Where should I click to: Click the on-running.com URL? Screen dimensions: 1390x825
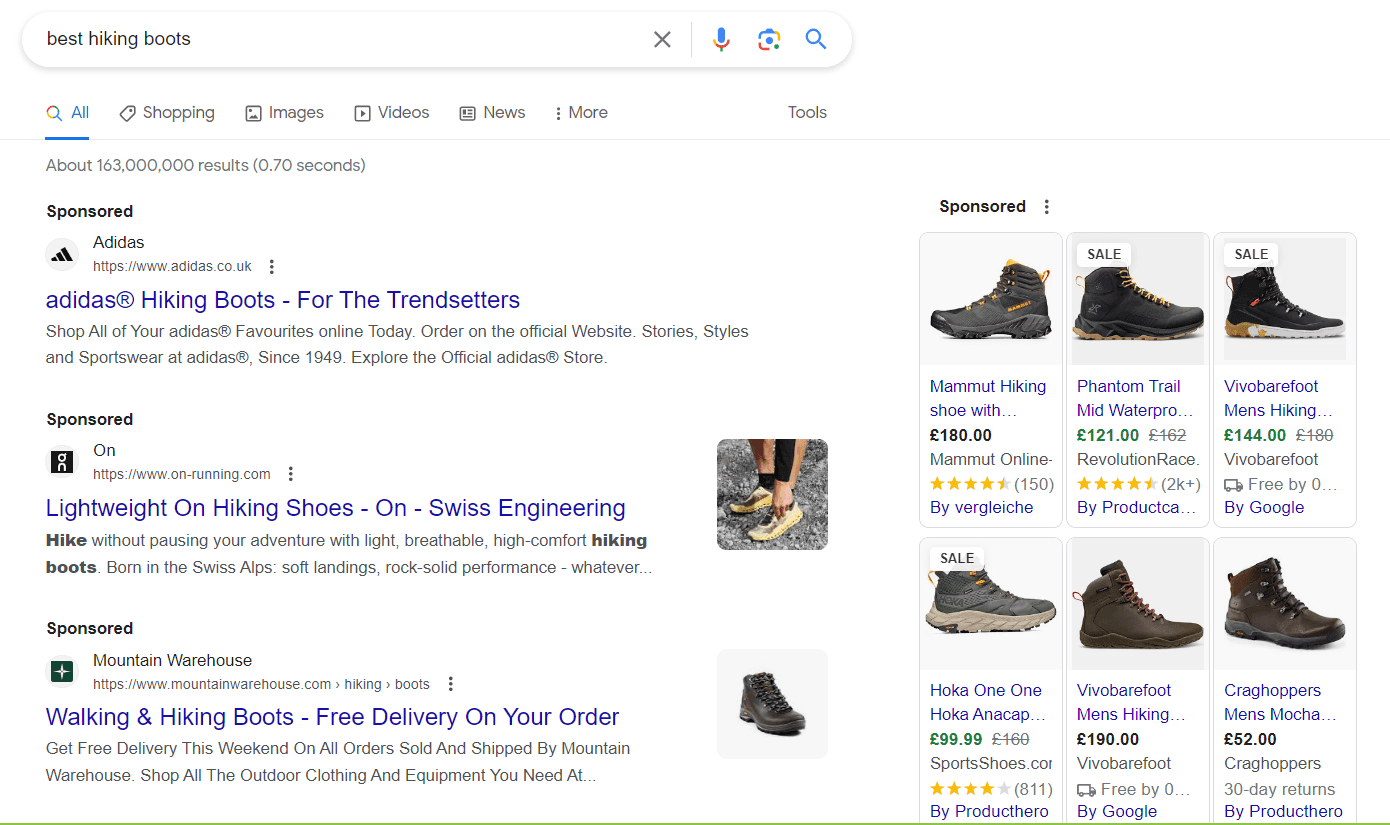[182, 474]
